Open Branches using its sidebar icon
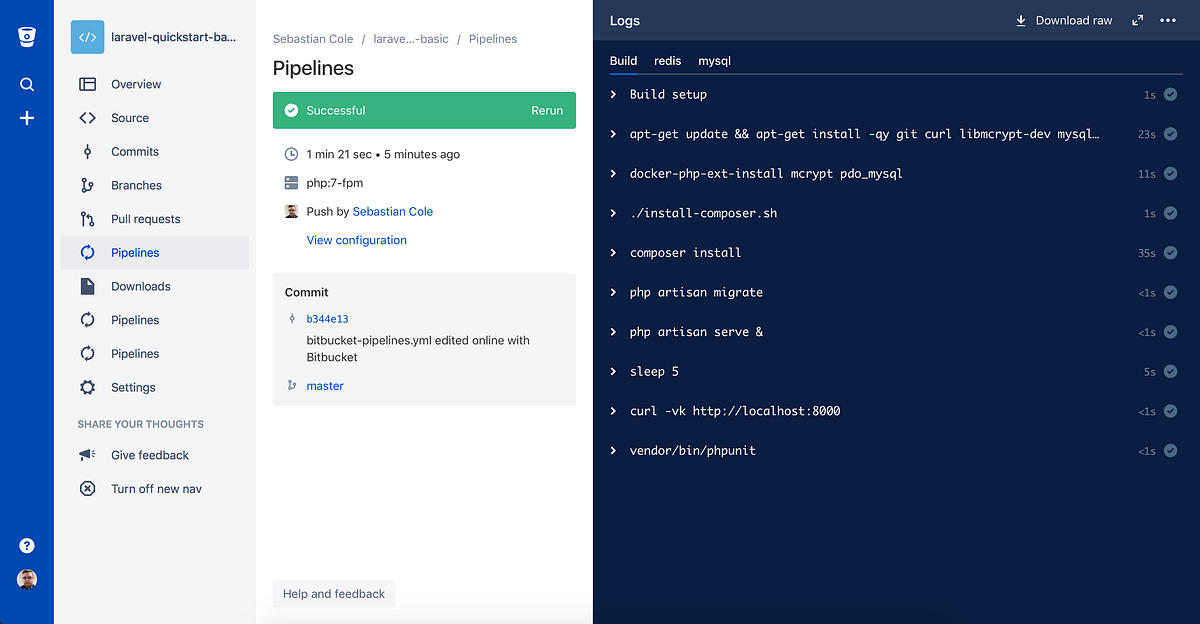The height and width of the screenshot is (624, 1200). click(x=87, y=185)
